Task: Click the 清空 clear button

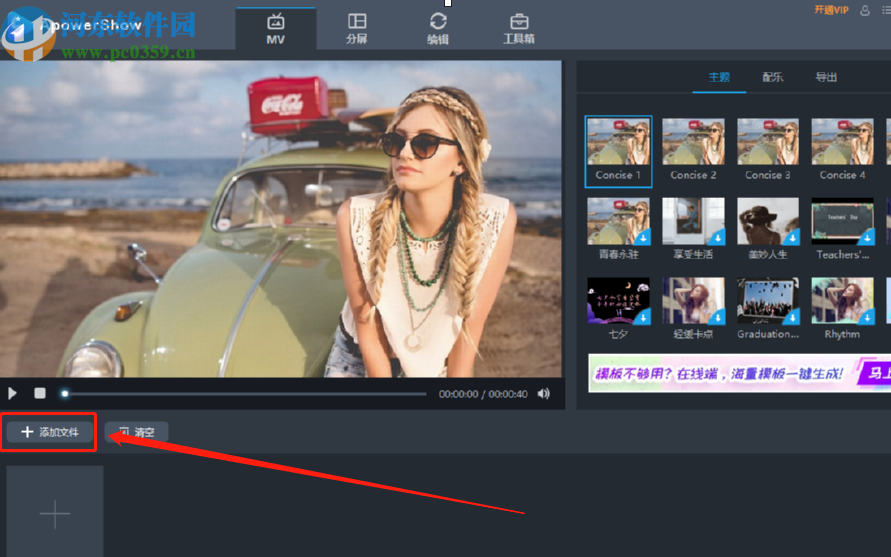Action: coord(137,432)
